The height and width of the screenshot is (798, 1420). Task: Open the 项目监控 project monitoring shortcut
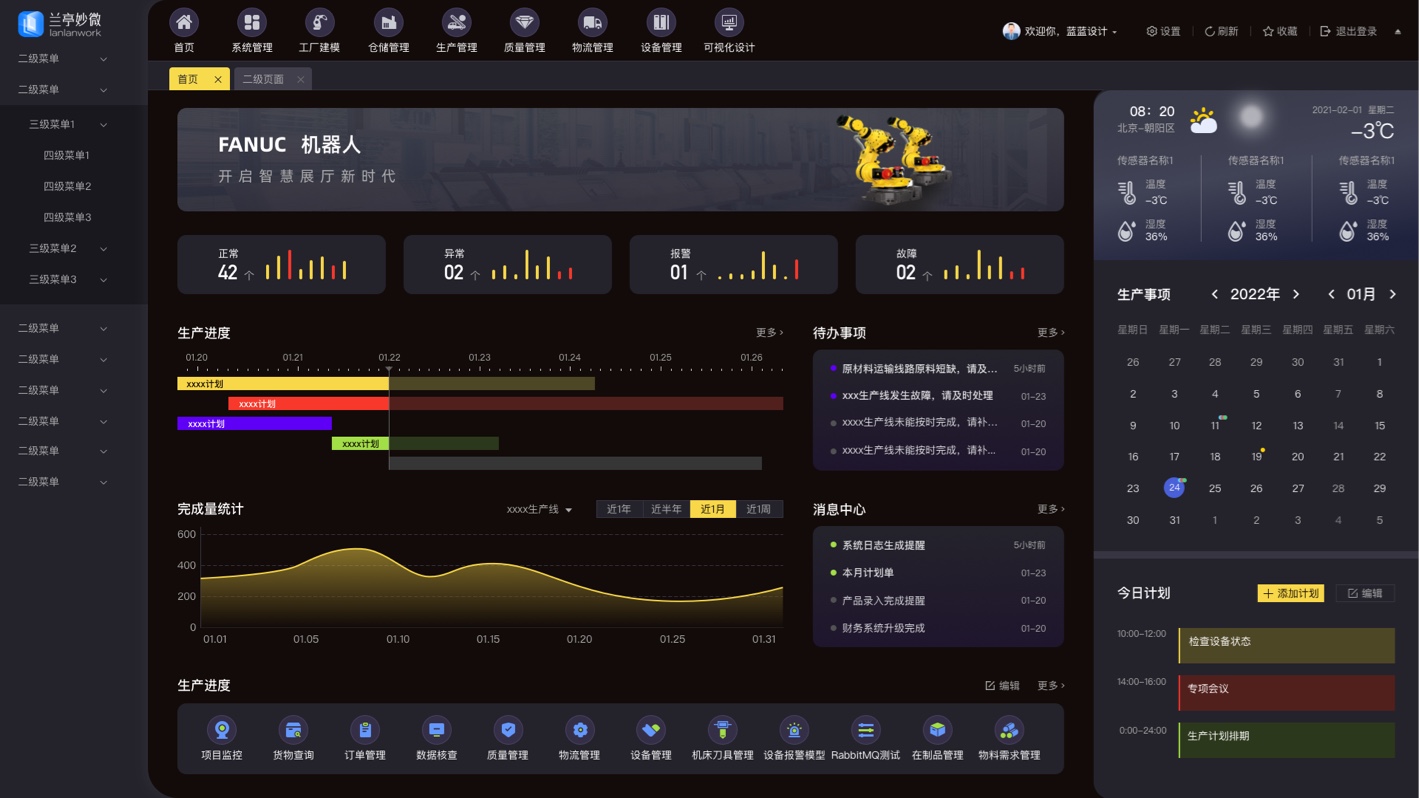pos(222,731)
